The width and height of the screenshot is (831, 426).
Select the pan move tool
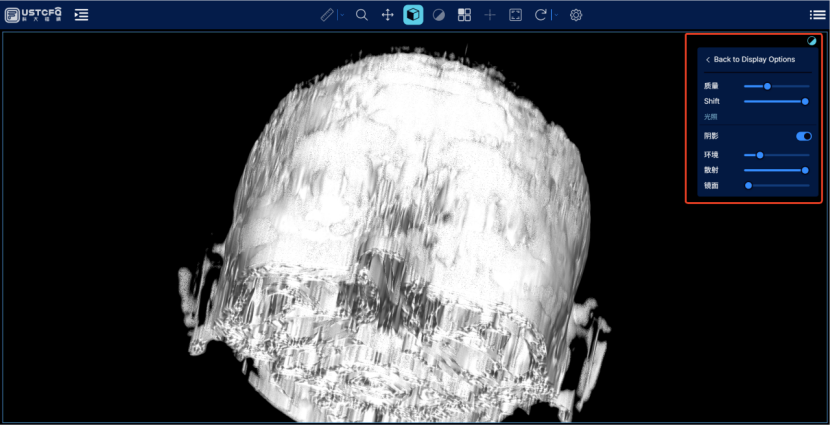(387, 15)
